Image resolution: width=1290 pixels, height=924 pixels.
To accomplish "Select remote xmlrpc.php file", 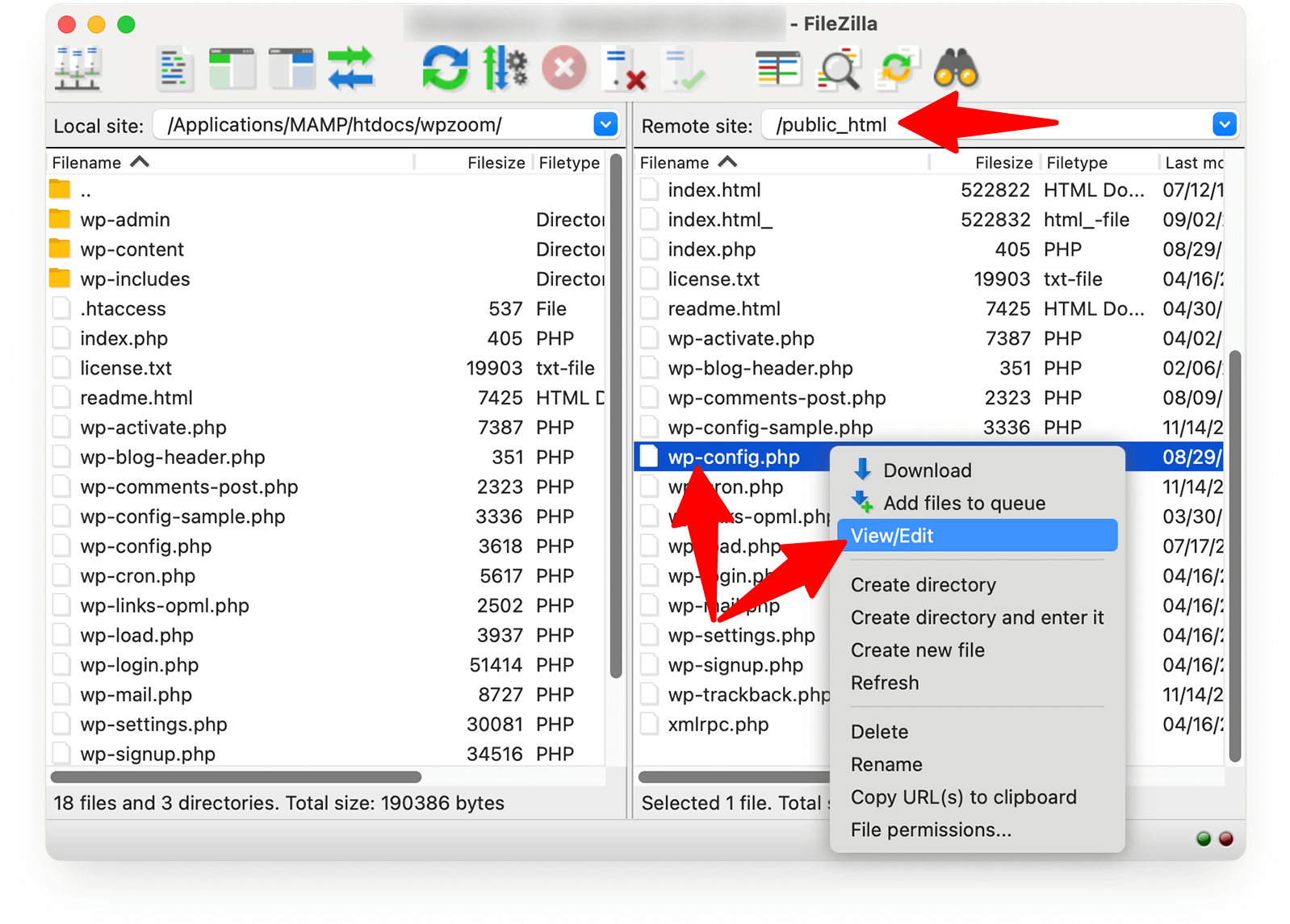I will pos(733,725).
